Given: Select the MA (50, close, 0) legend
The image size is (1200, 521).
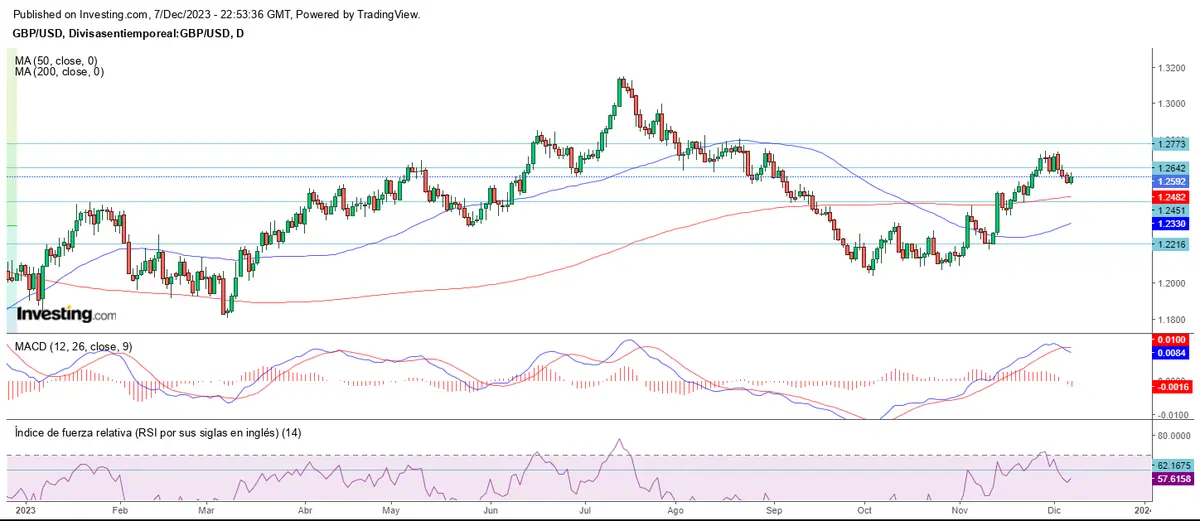Looking at the screenshot, I should tap(59, 61).
